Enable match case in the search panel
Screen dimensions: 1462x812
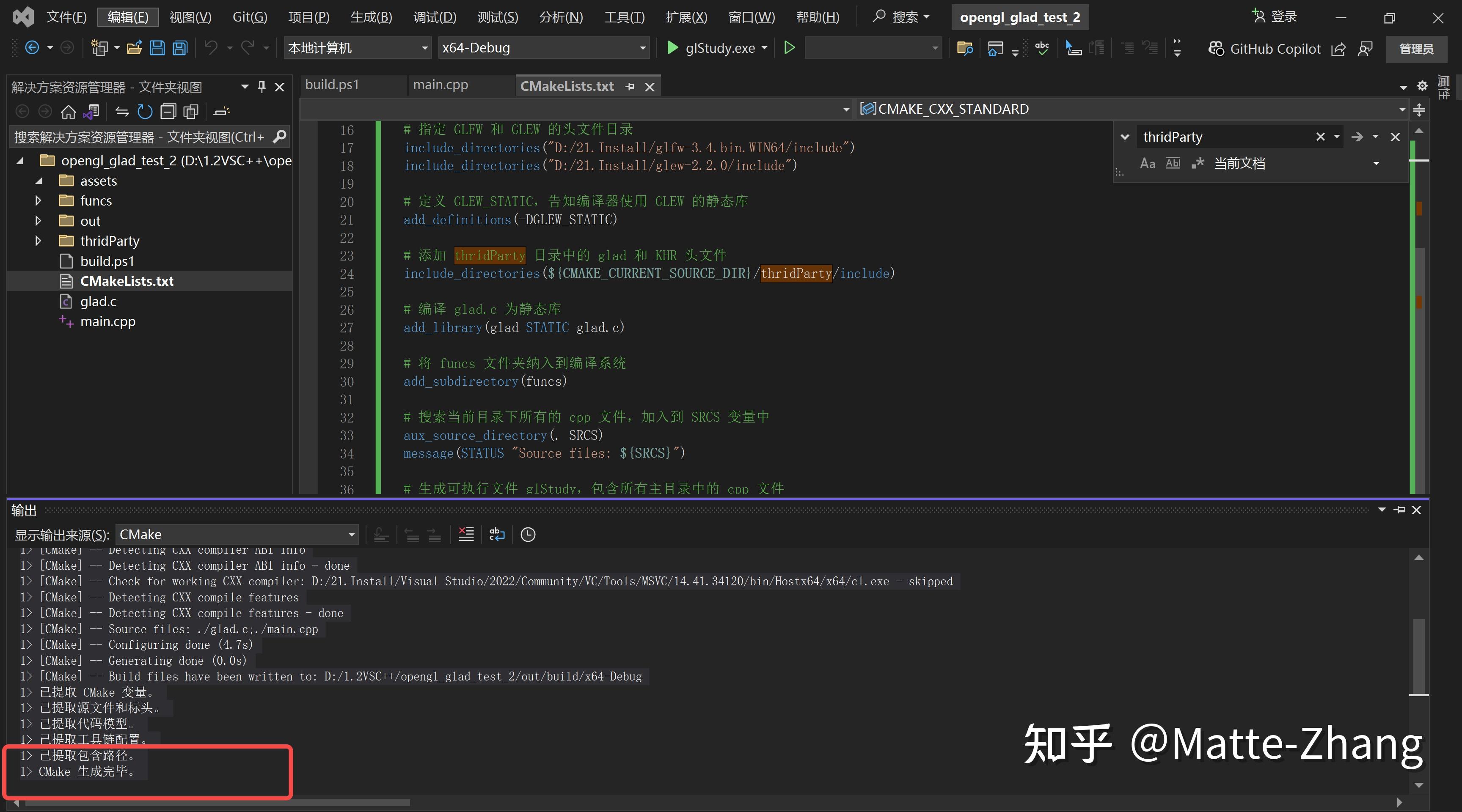1147,163
